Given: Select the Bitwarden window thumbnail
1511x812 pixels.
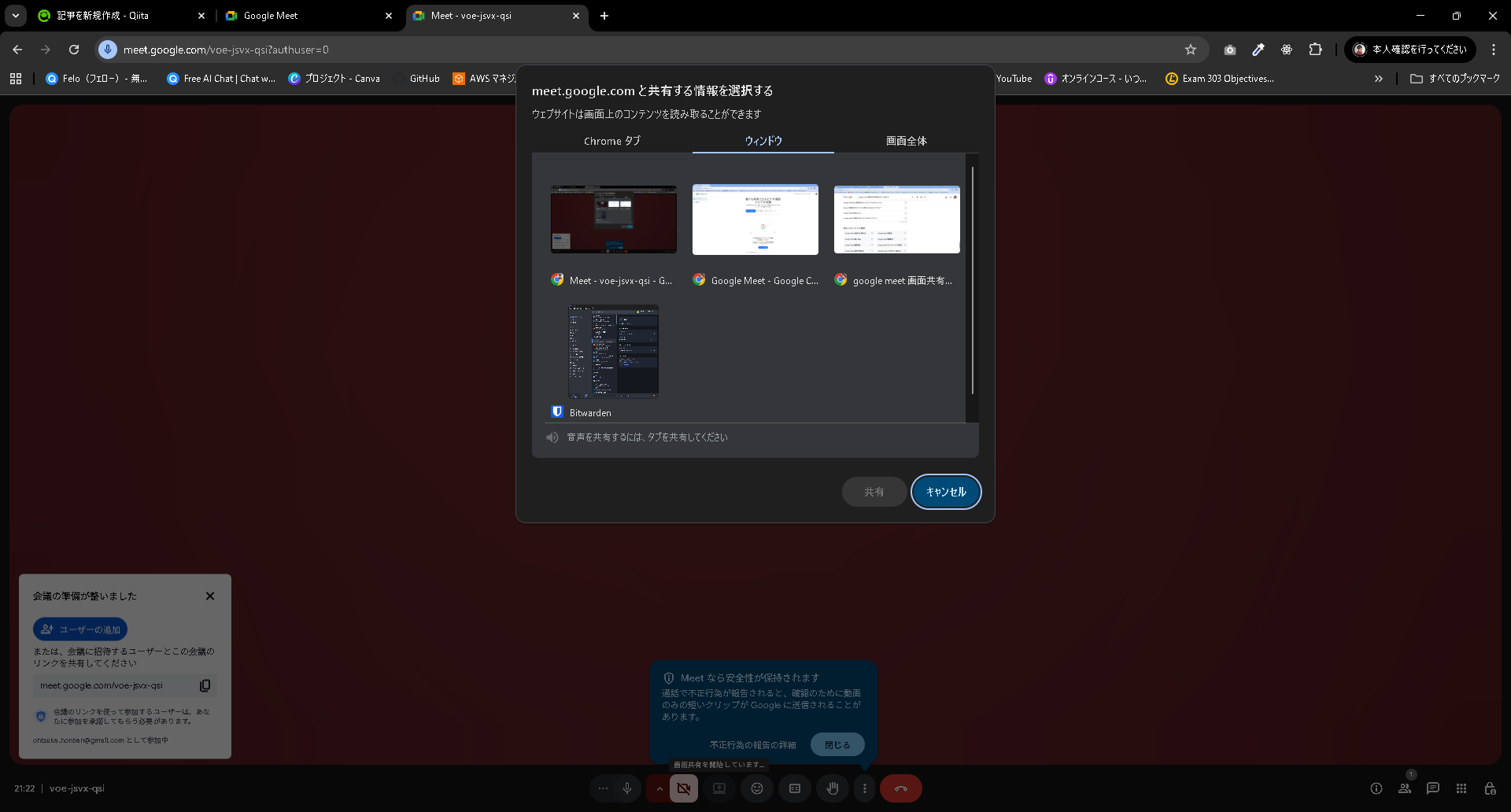Looking at the screenshot, I should click(614, 352).
